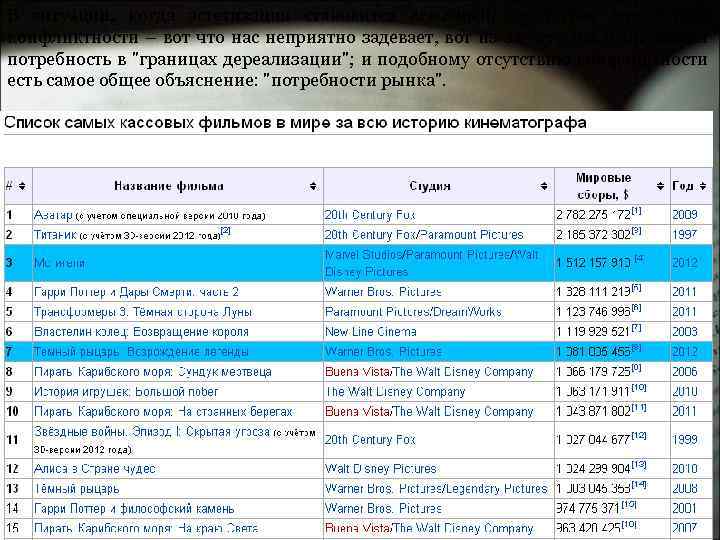Open Buena Vista link in row 10

tap(357, 412)
